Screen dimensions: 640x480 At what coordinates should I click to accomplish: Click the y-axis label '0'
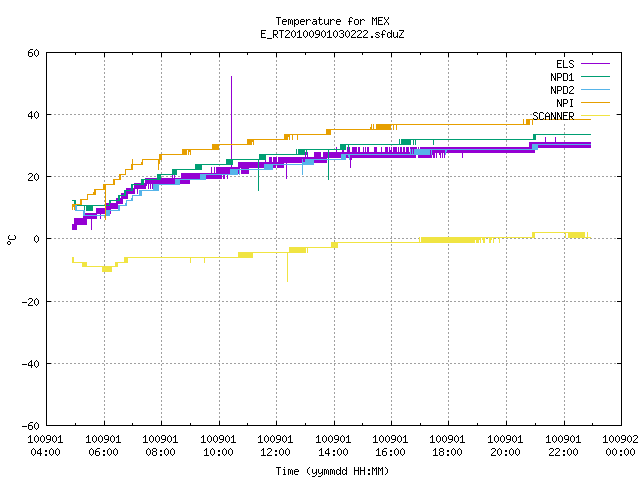(36, 239)
